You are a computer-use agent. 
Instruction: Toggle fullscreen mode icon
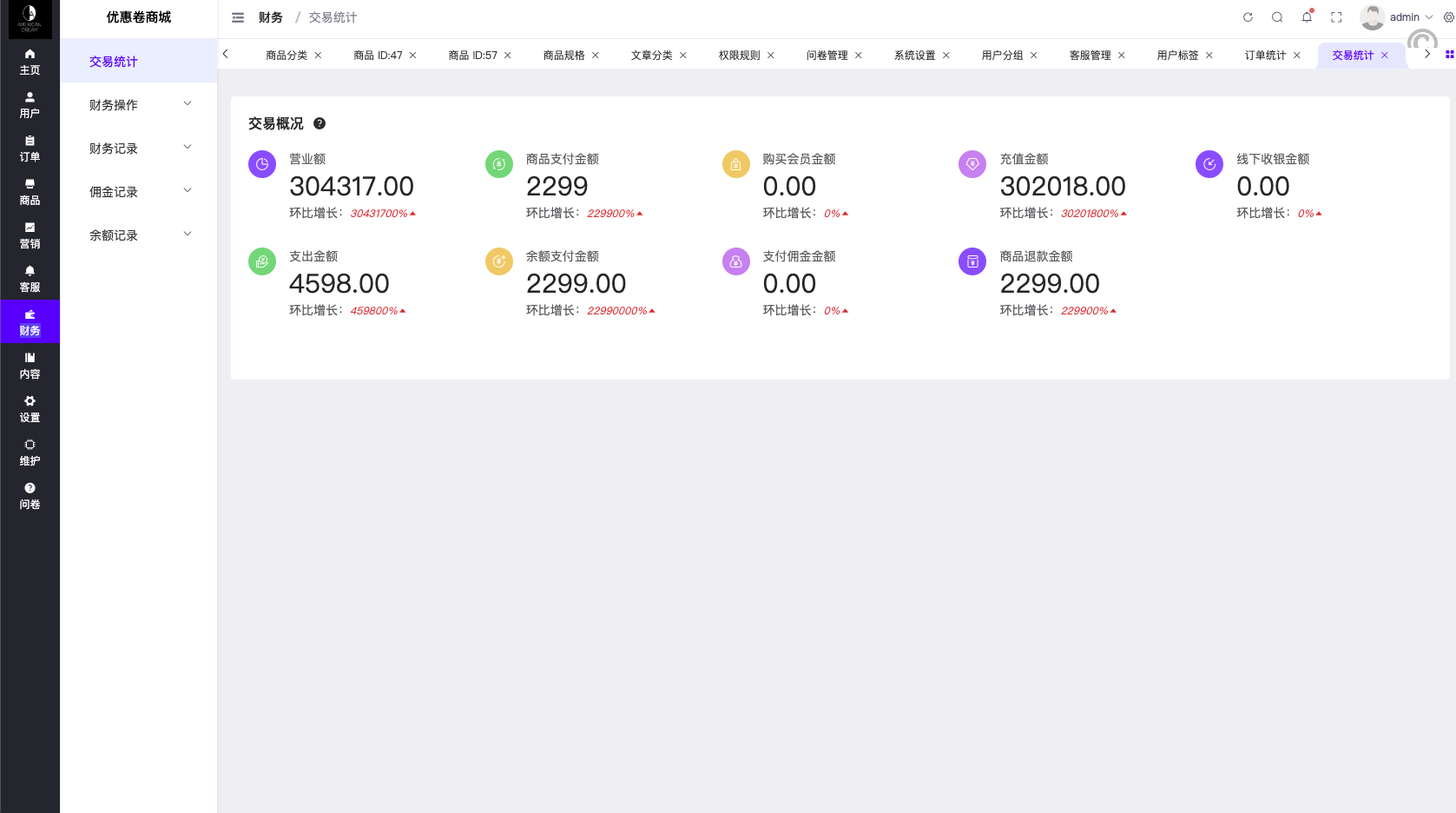coord(1336,17)
